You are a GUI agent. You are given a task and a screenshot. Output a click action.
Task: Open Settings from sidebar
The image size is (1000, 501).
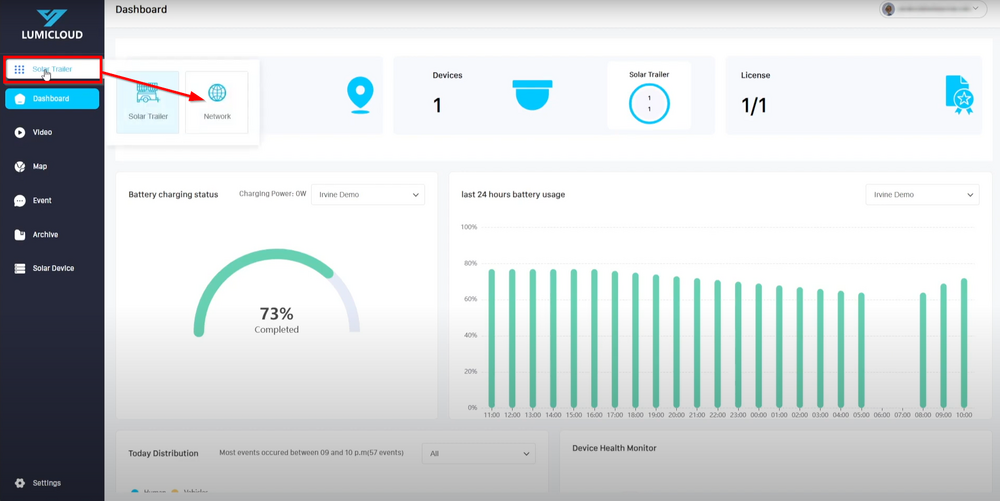[46, 483]
